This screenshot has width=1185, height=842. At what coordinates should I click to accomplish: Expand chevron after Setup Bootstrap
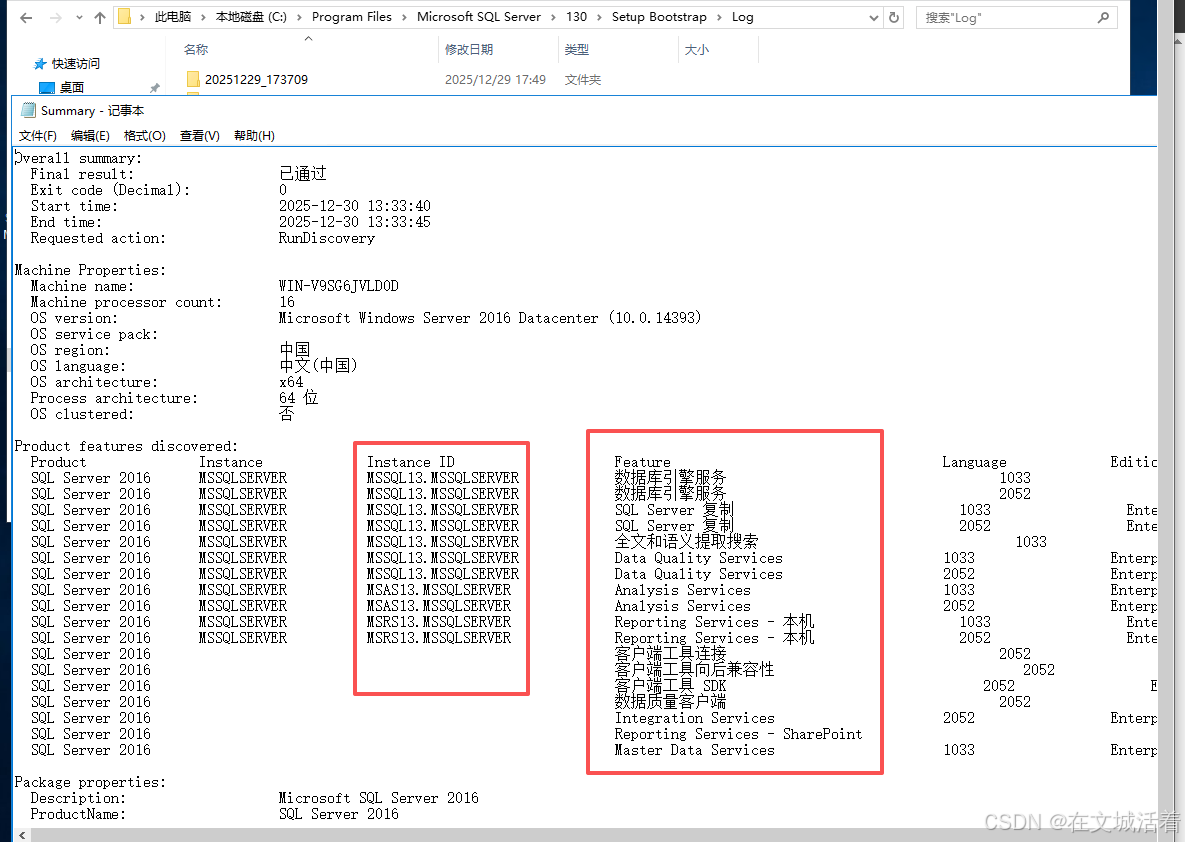click(x=719, y=17)
